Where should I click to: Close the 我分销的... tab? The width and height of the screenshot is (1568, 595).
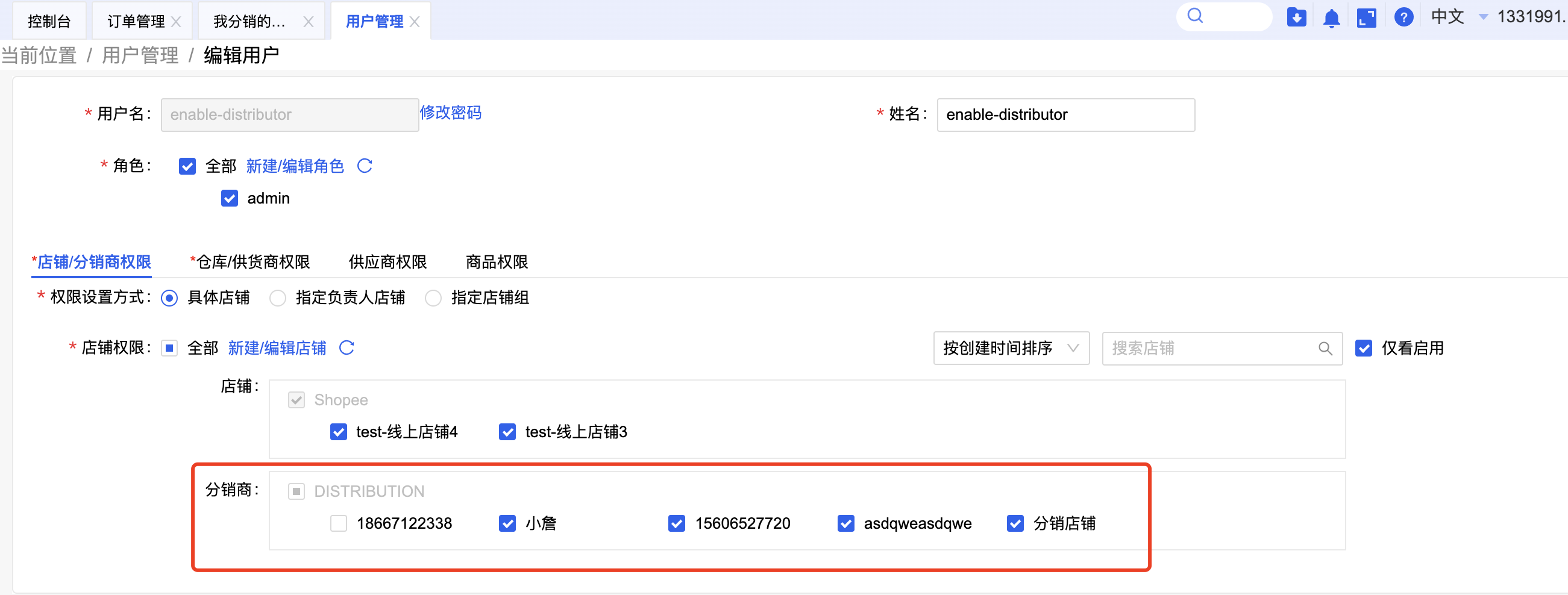[x=309, y=22]
